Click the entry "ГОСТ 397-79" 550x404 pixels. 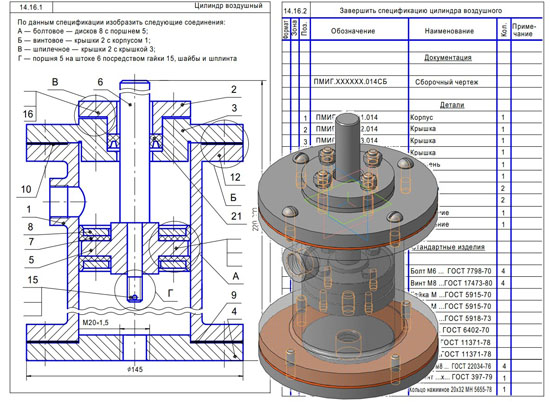coord(472,377)
